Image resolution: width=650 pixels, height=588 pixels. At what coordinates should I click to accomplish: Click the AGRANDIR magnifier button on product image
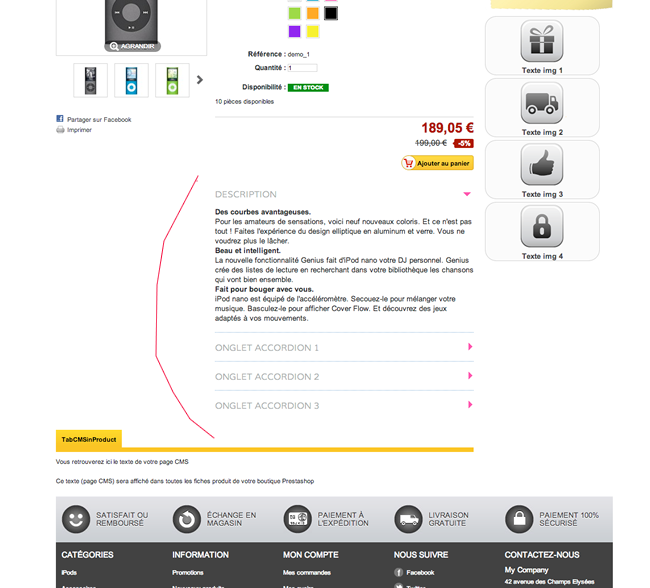tap(132, 46)
